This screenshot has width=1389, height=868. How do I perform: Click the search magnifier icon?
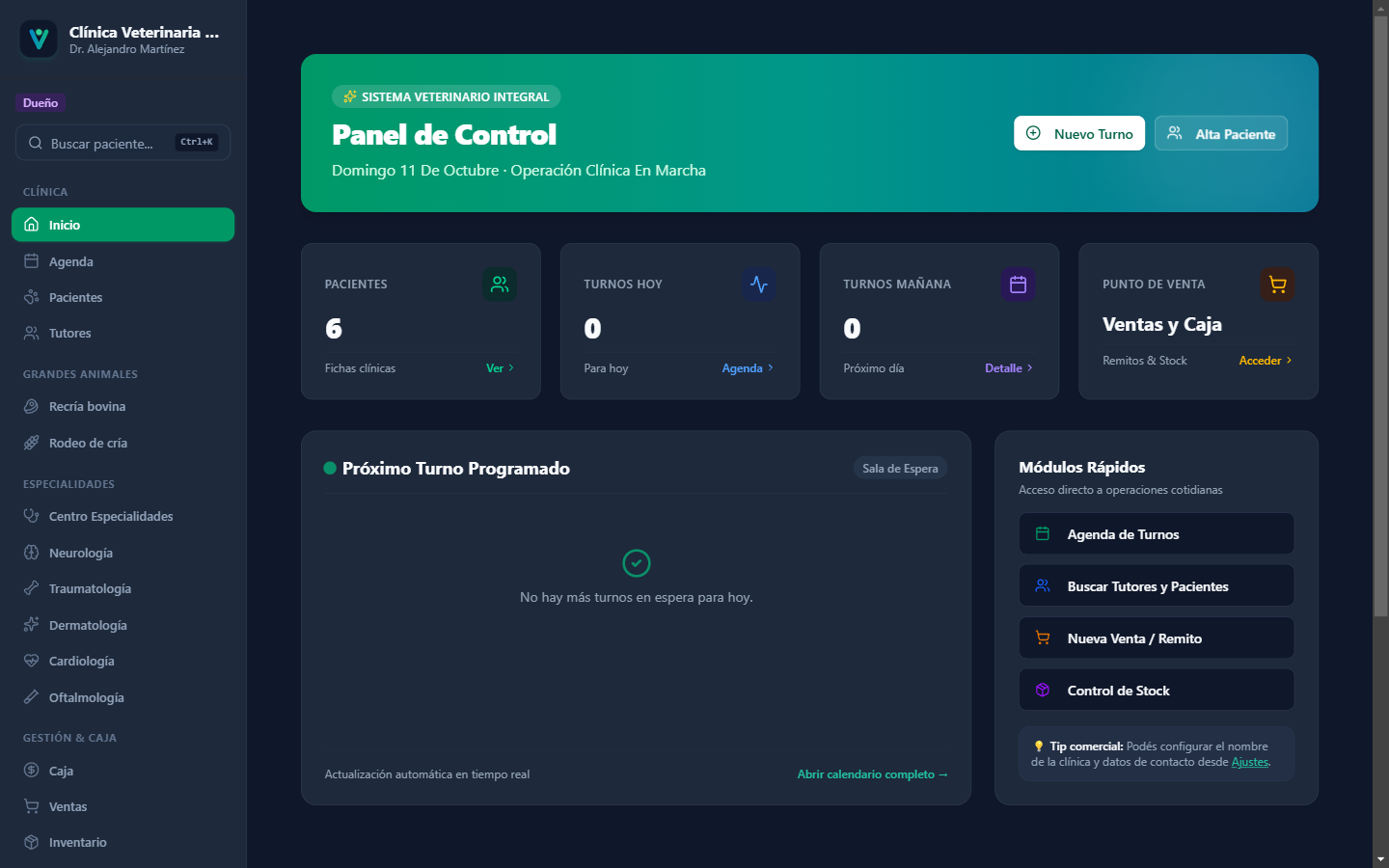coord(35,143)
